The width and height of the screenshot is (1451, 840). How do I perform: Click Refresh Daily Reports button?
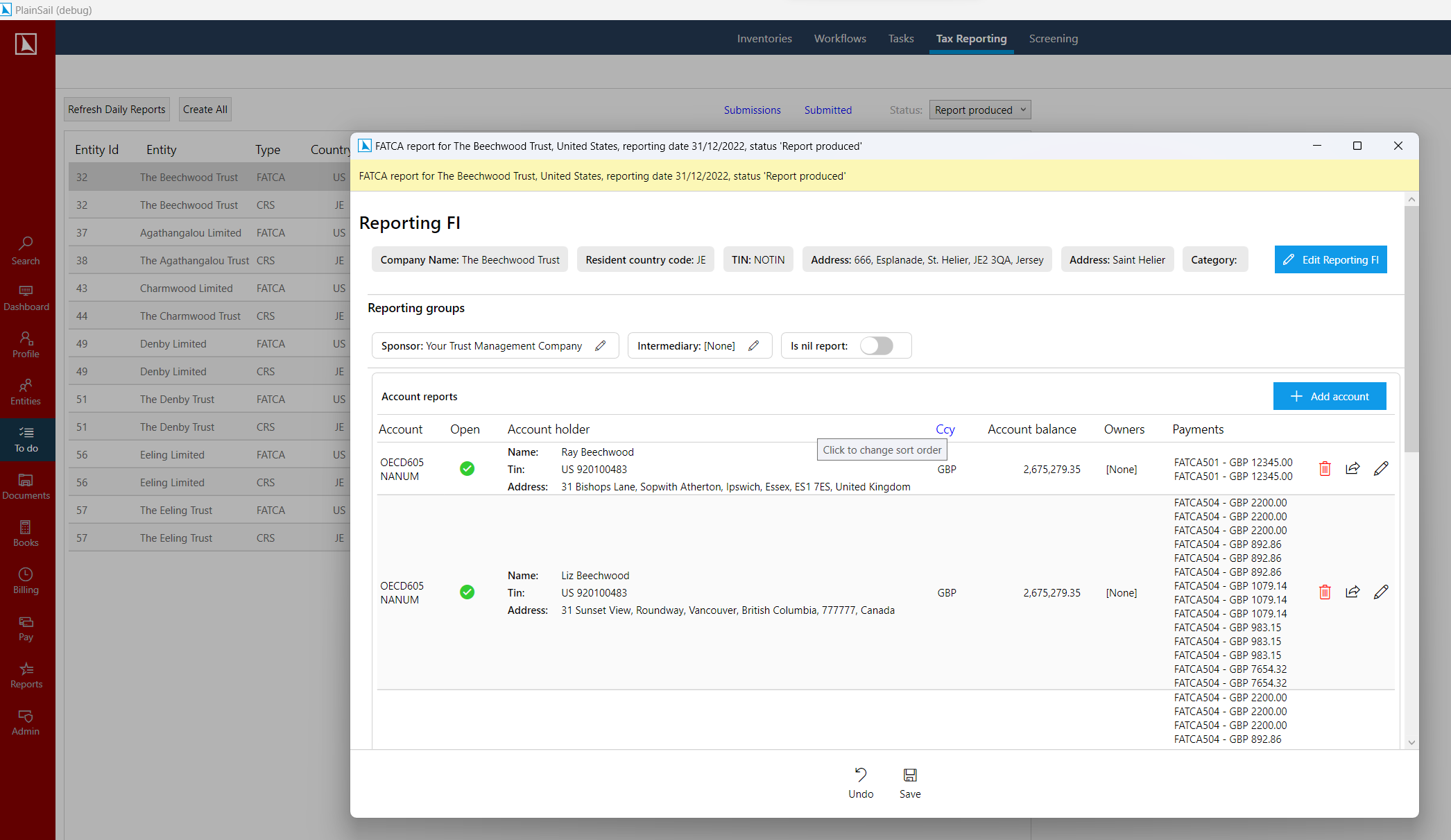(x=117, y=110)
